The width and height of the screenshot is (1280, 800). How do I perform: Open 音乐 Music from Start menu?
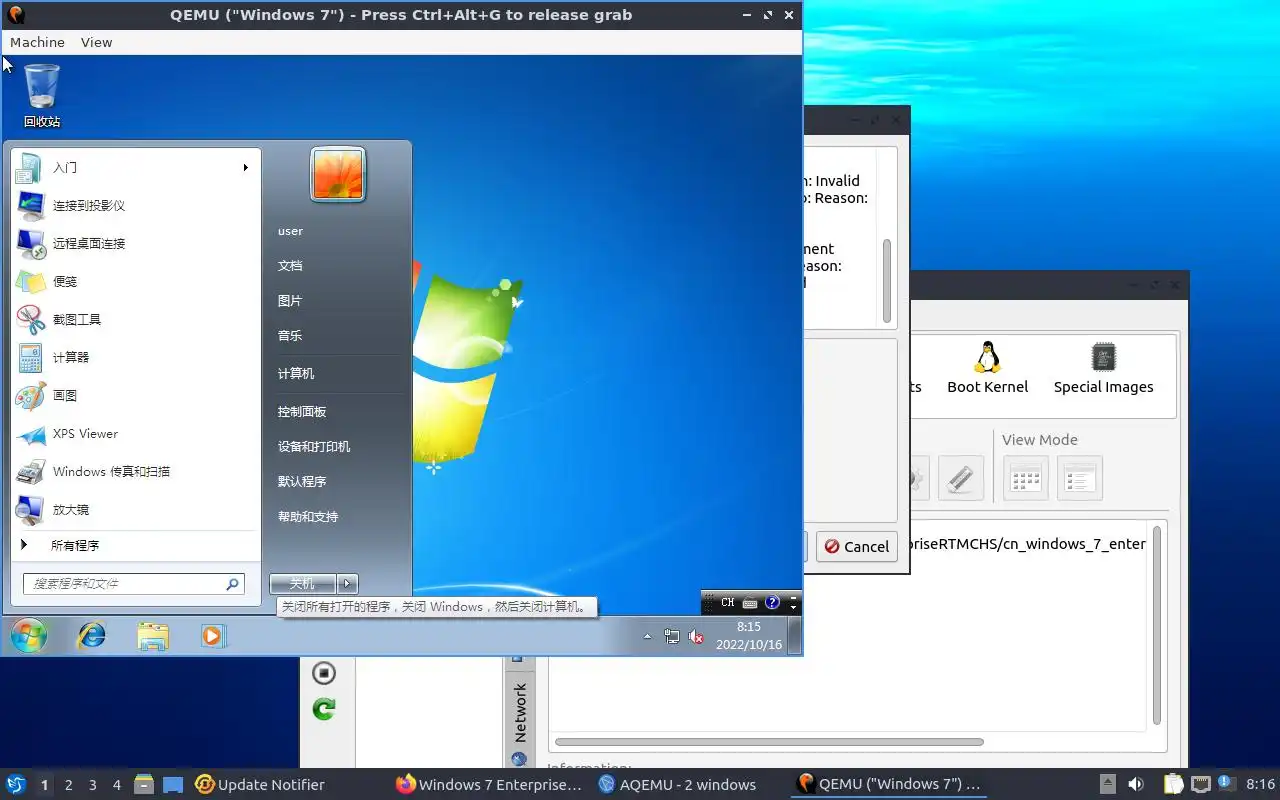(290, 335)
